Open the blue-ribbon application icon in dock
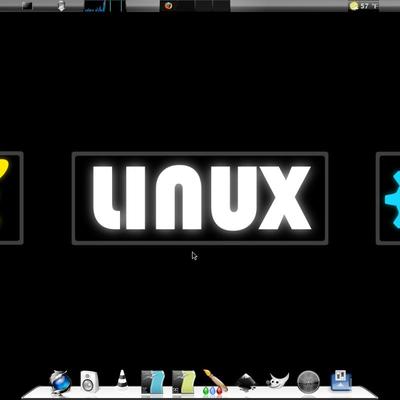 click(153, 381)
